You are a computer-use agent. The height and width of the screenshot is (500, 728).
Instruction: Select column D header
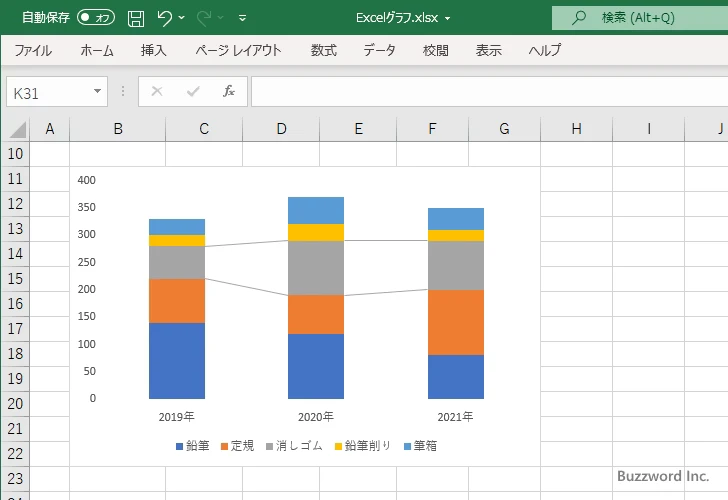[x=281, y=129]
